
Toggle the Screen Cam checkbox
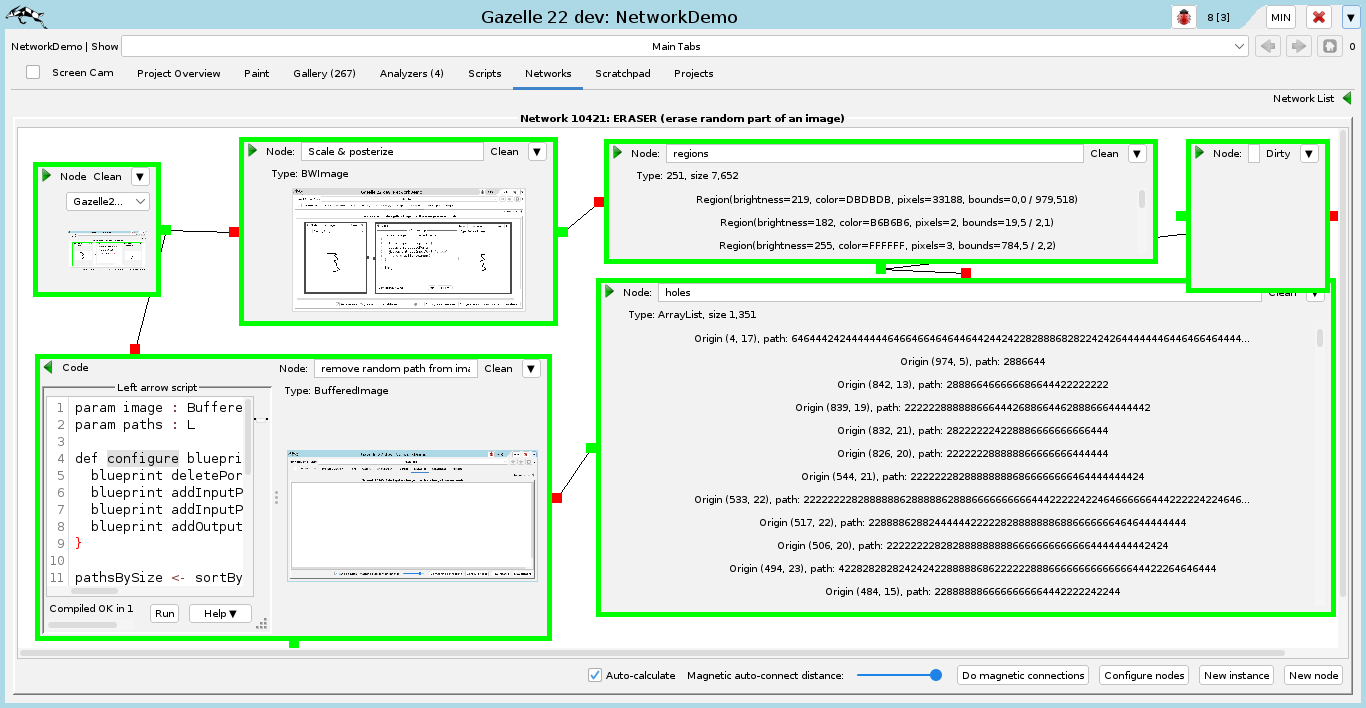(x=33, y=72)
